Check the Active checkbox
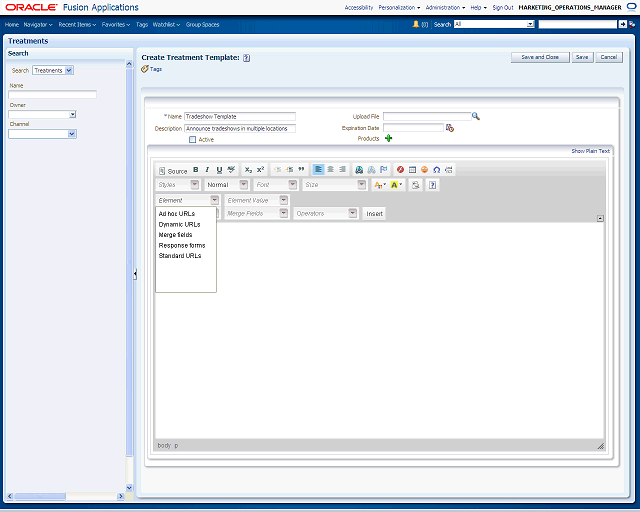 tap(193, 140)
